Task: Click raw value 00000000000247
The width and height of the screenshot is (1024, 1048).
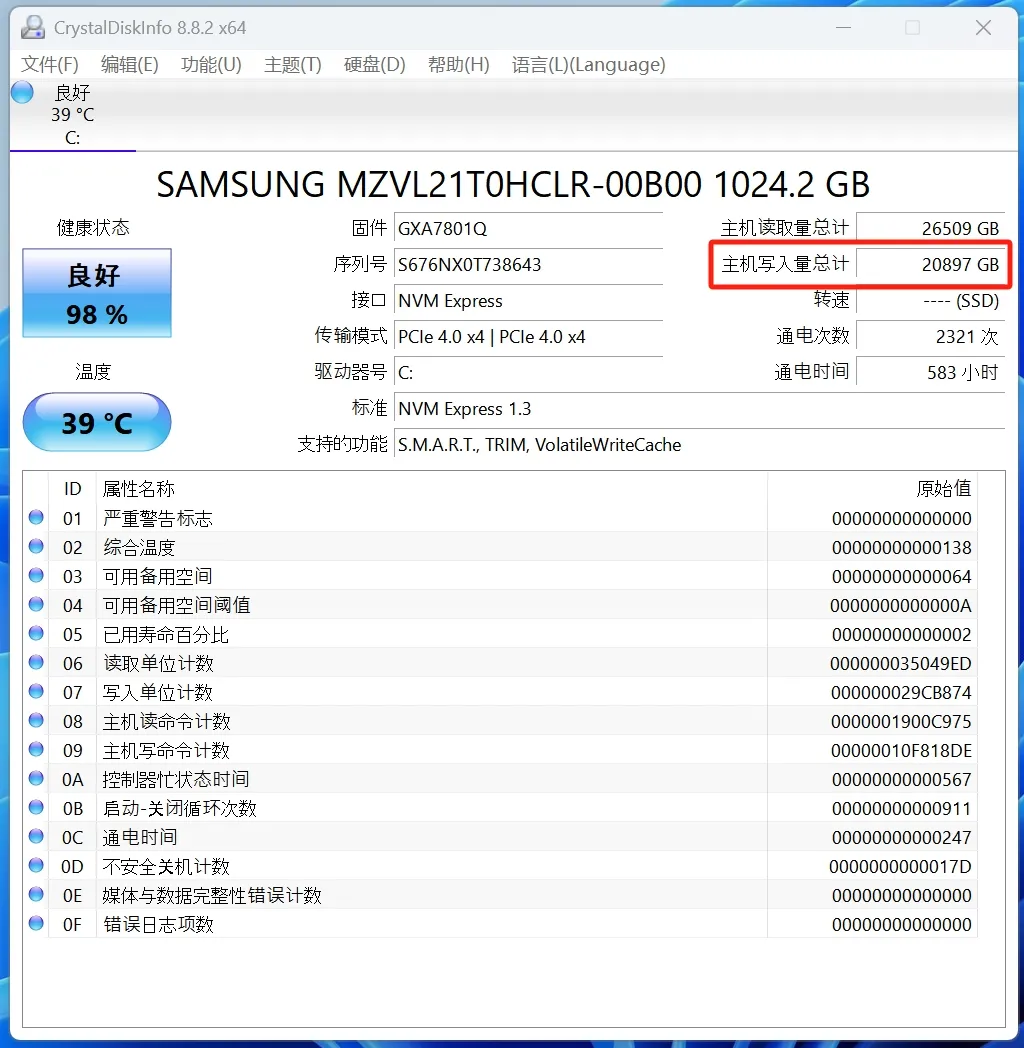Action: (x=901, y=838)
